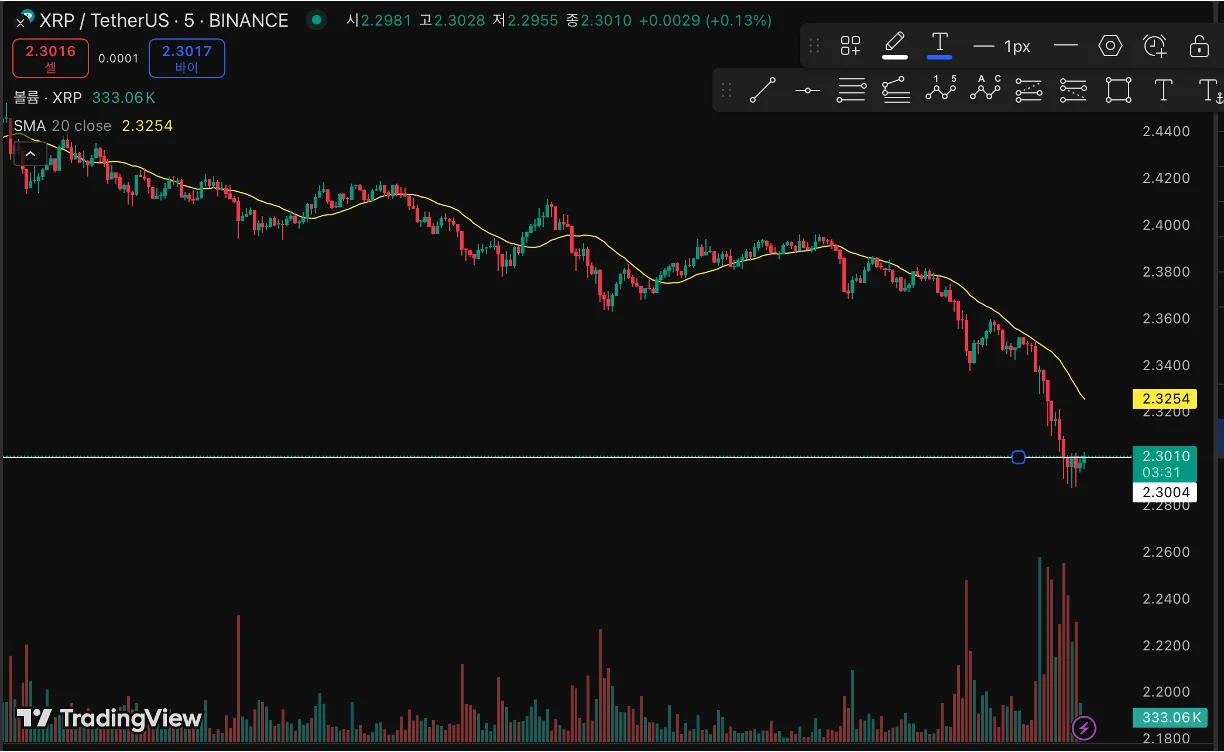Add alert with clock-plus icon
The width and height of the screenshot is (1224, 752).
1155,46
